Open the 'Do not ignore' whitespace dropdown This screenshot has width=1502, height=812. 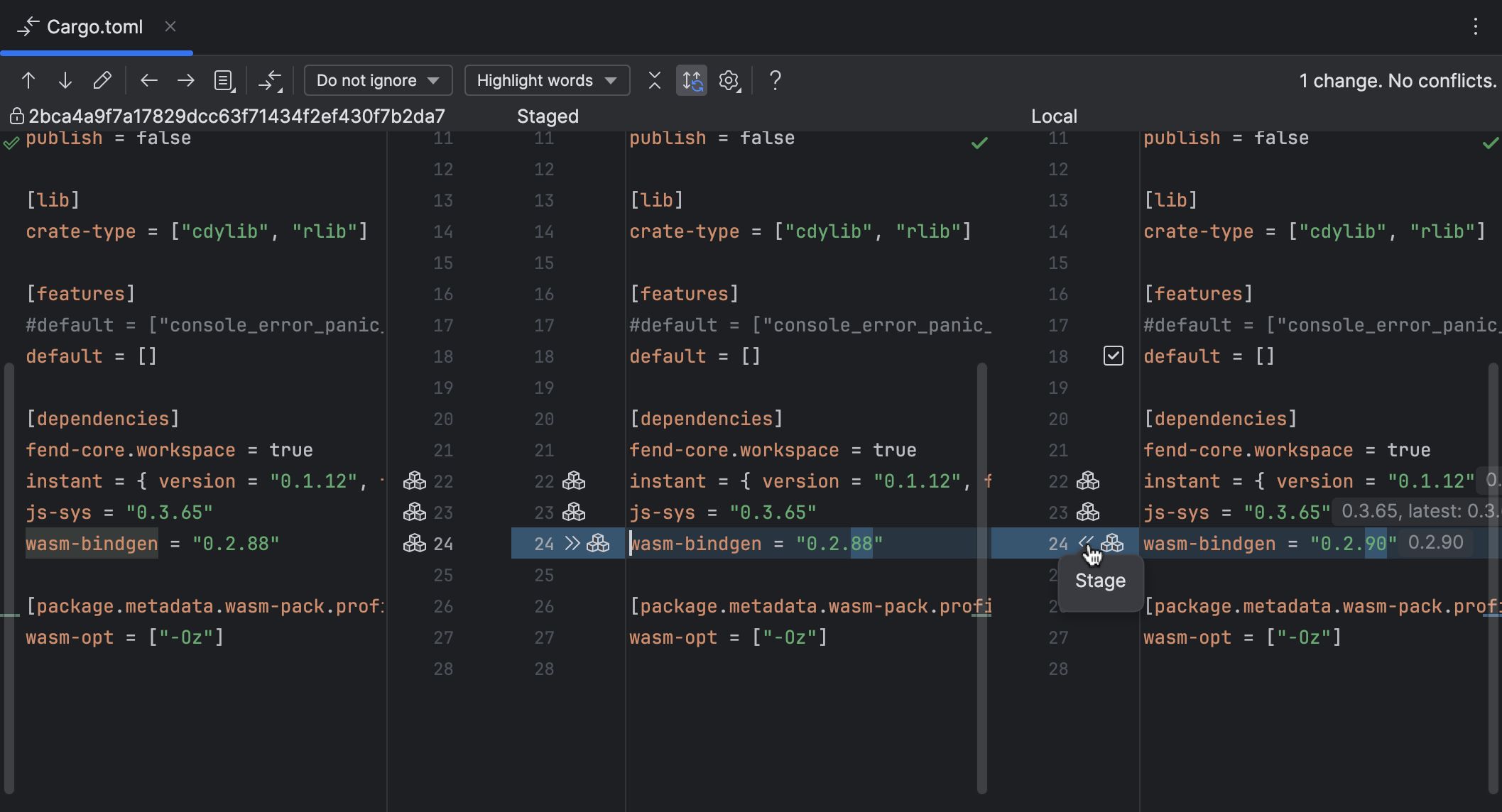coord(378,80)
